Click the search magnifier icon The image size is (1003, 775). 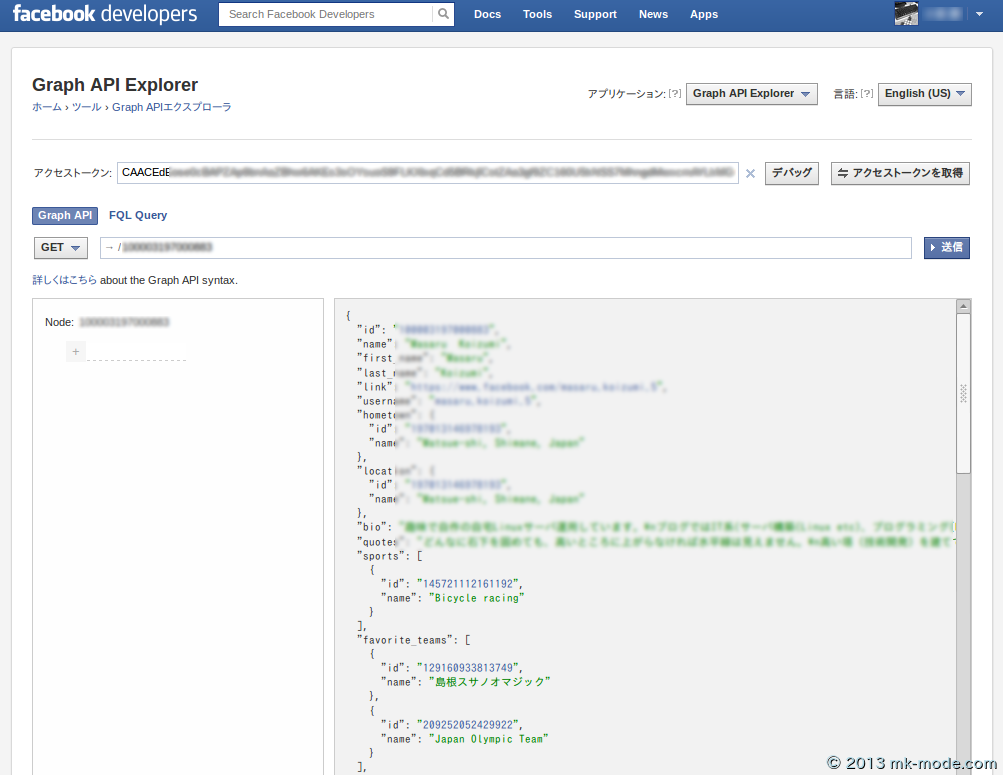point(443,14)
